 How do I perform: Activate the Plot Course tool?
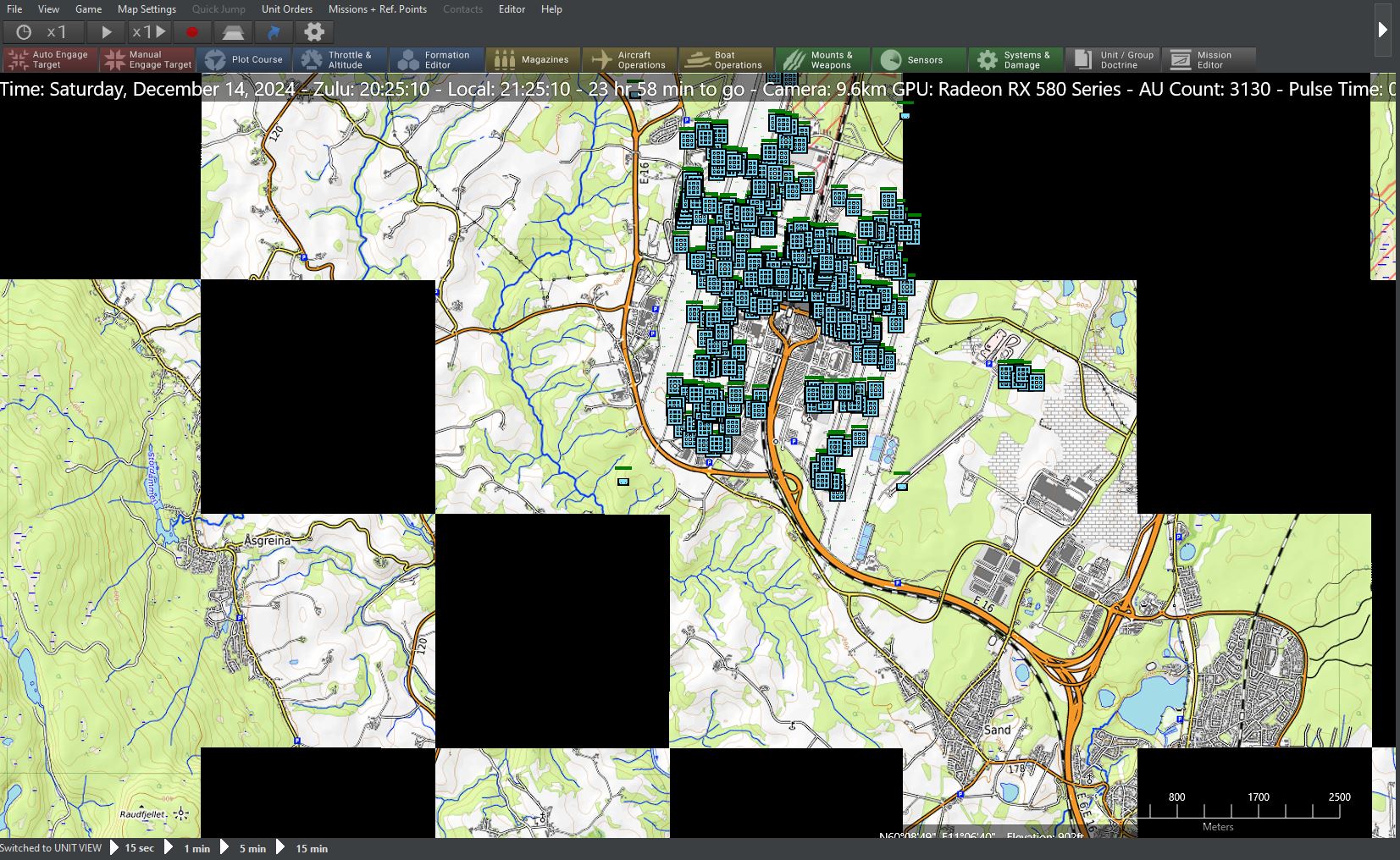(x=244, y=59)
